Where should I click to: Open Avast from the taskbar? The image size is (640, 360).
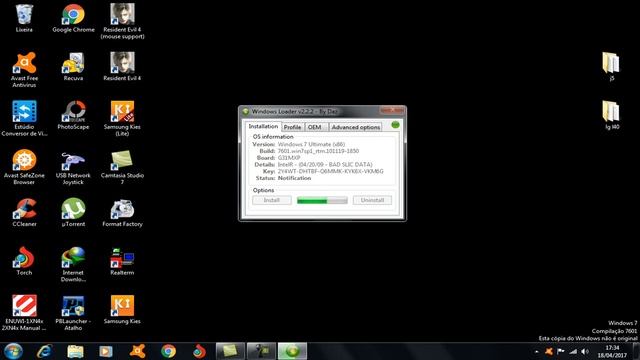pyautogui.click(x=138, y=351)
